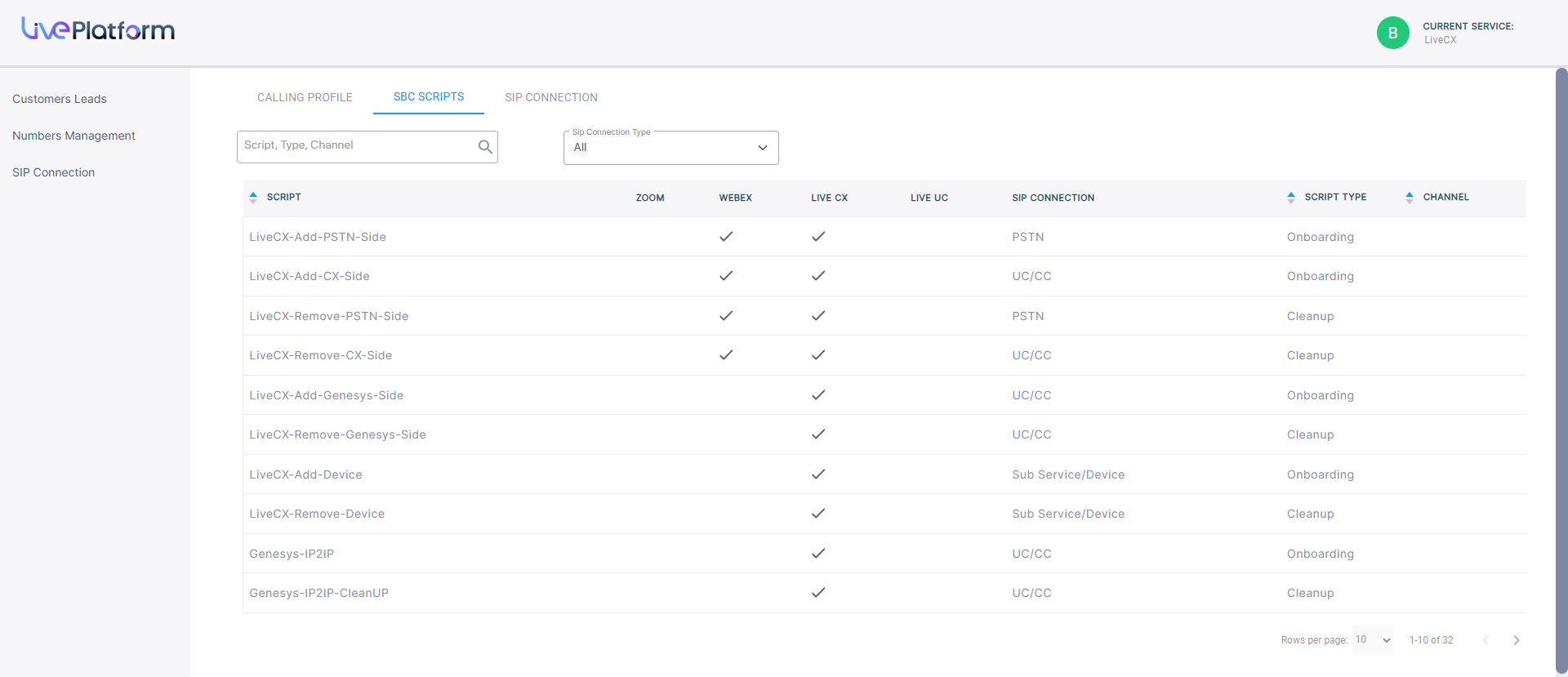Image resolution: width=1568 pixels, height=677 pixels.
Task: Click Live CX checkmark for LiveCX-Remove-CX-Side
Action: coord(818,355)
